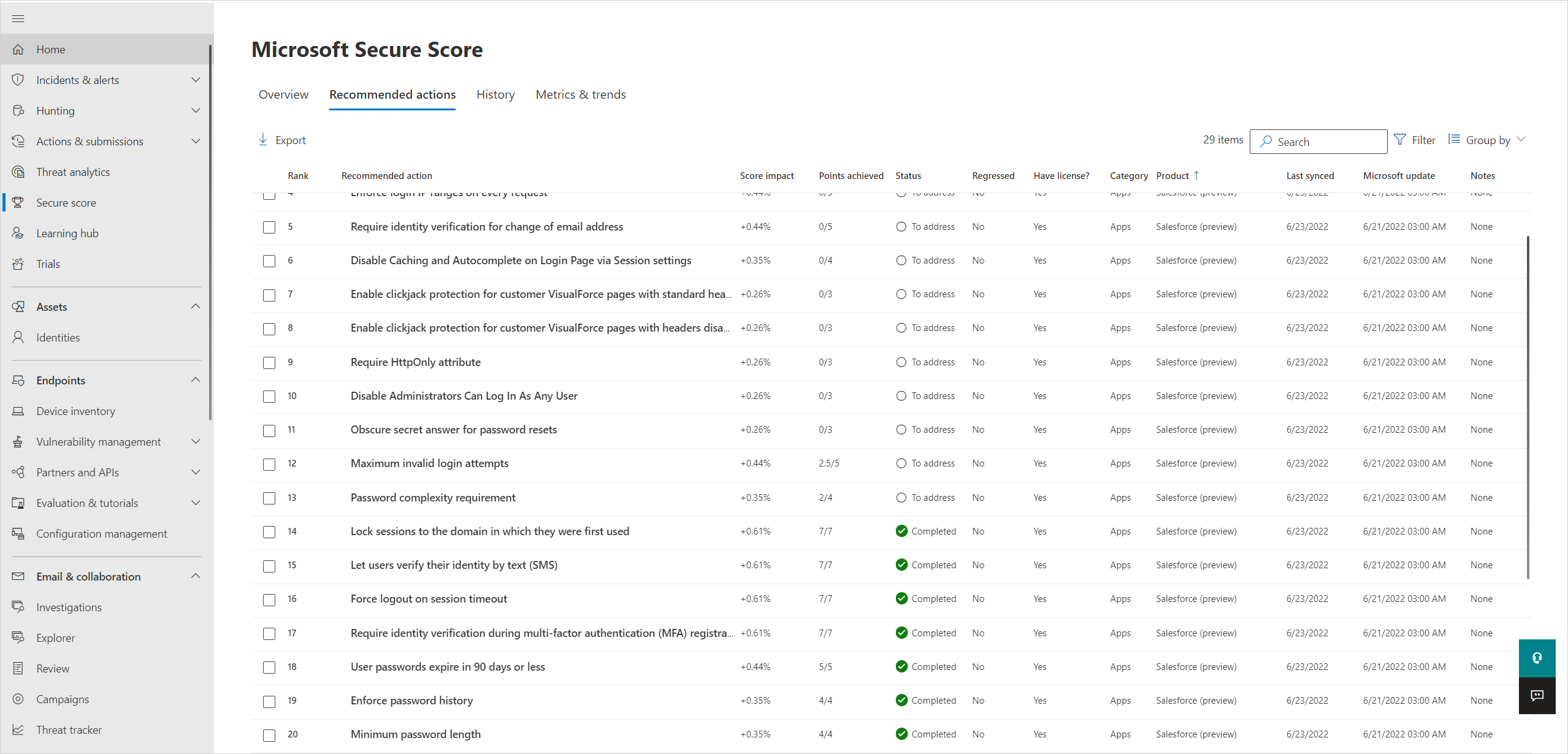
Task: Switch to the Metrics & trends tab
Action: click(580, 94)
